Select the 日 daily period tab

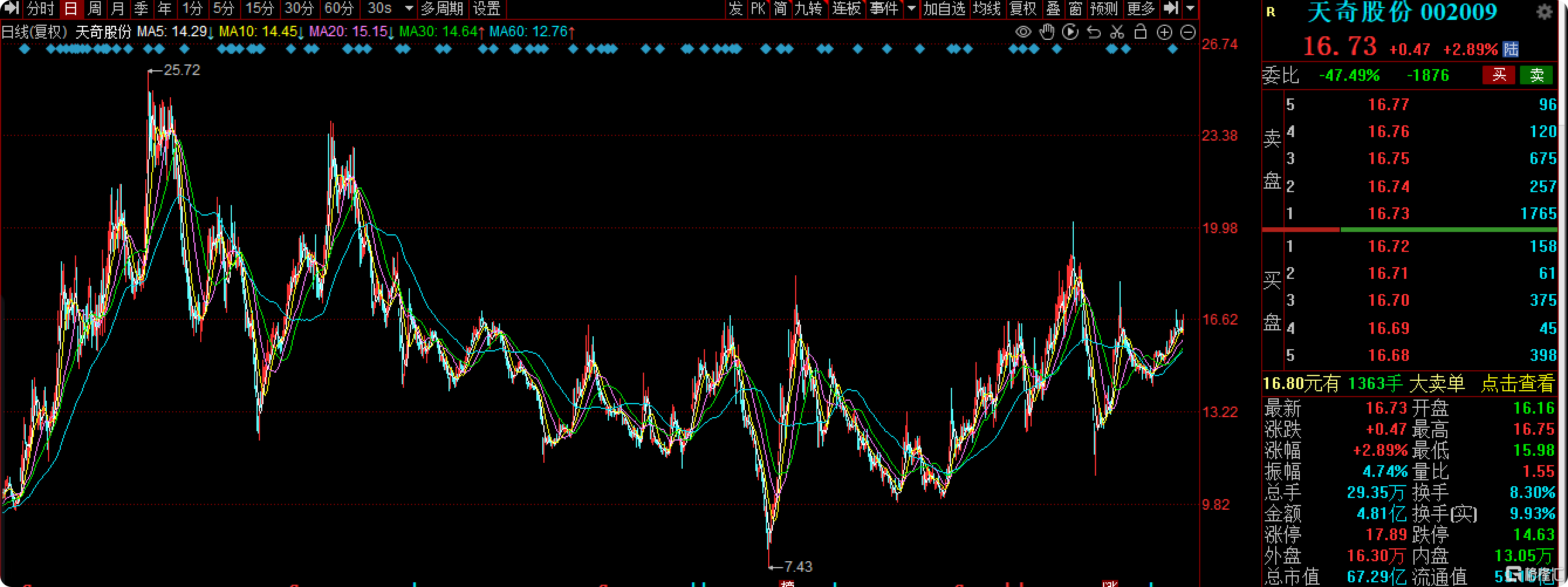[71, 9]
